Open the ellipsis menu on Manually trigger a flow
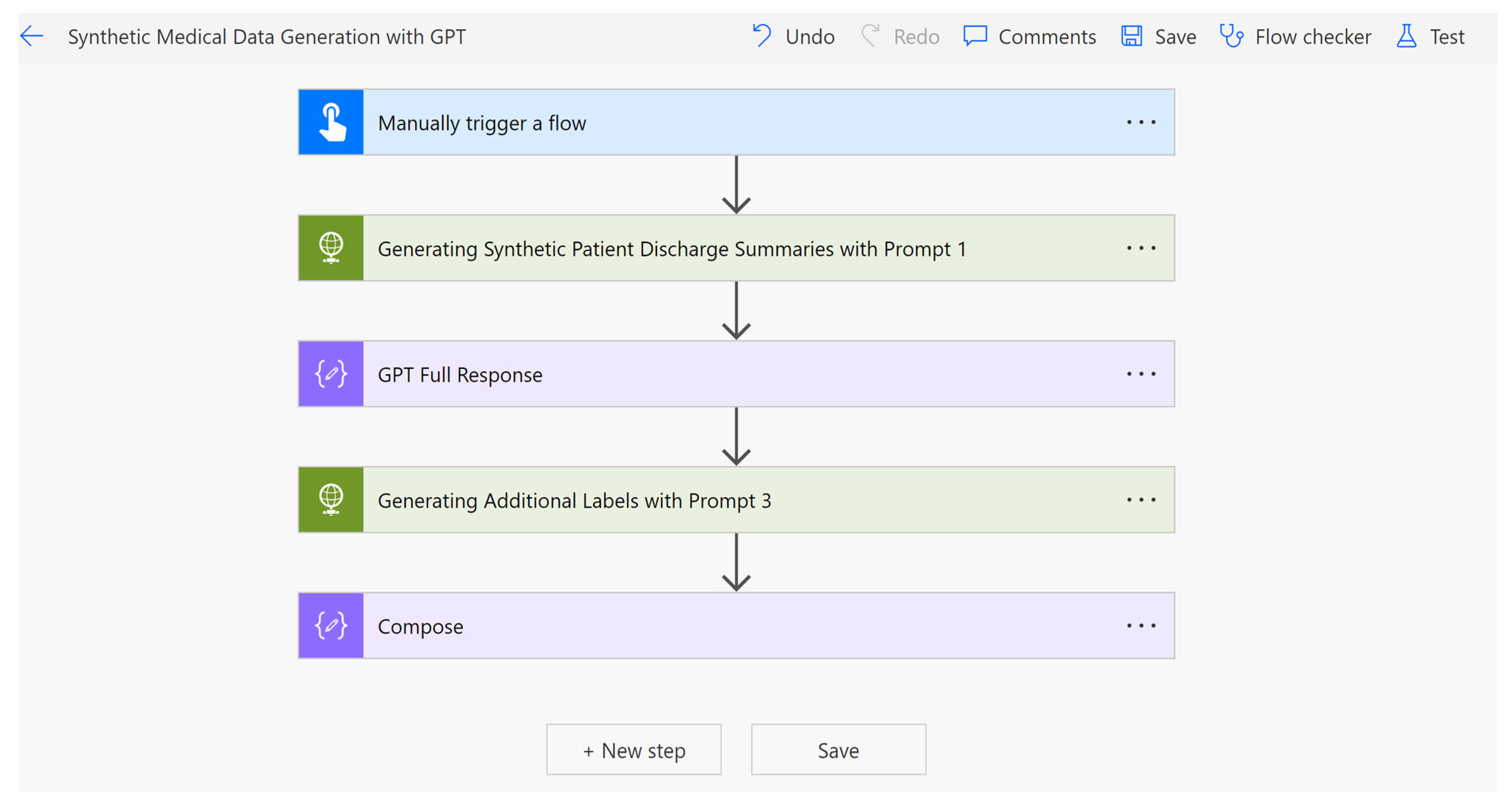The width and height of the screenshot is (1512, 804). [1140, 122]
